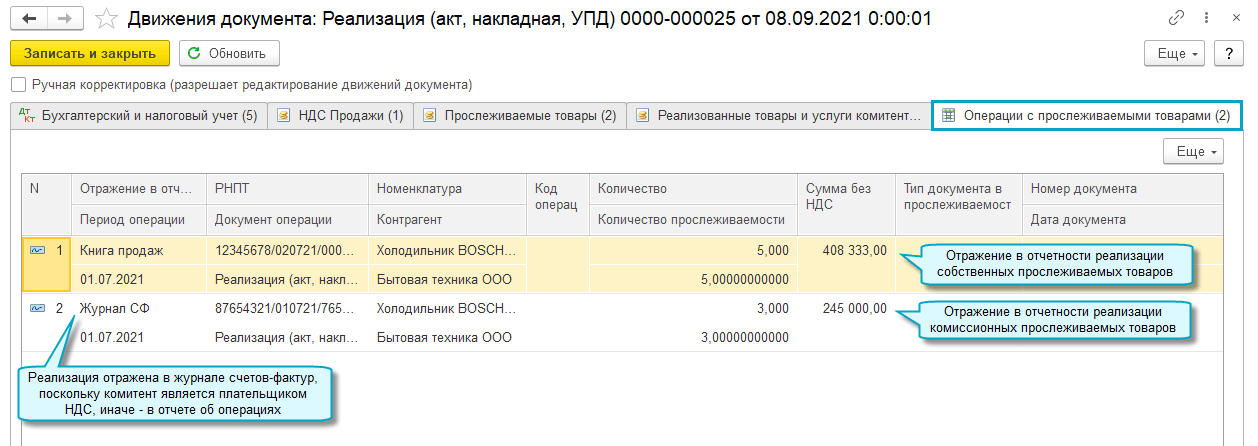The height and width of the screenshot is (446, 1258).
Task: Select the Прослеживаемые товары tab
Action: (x=520, y=116)
